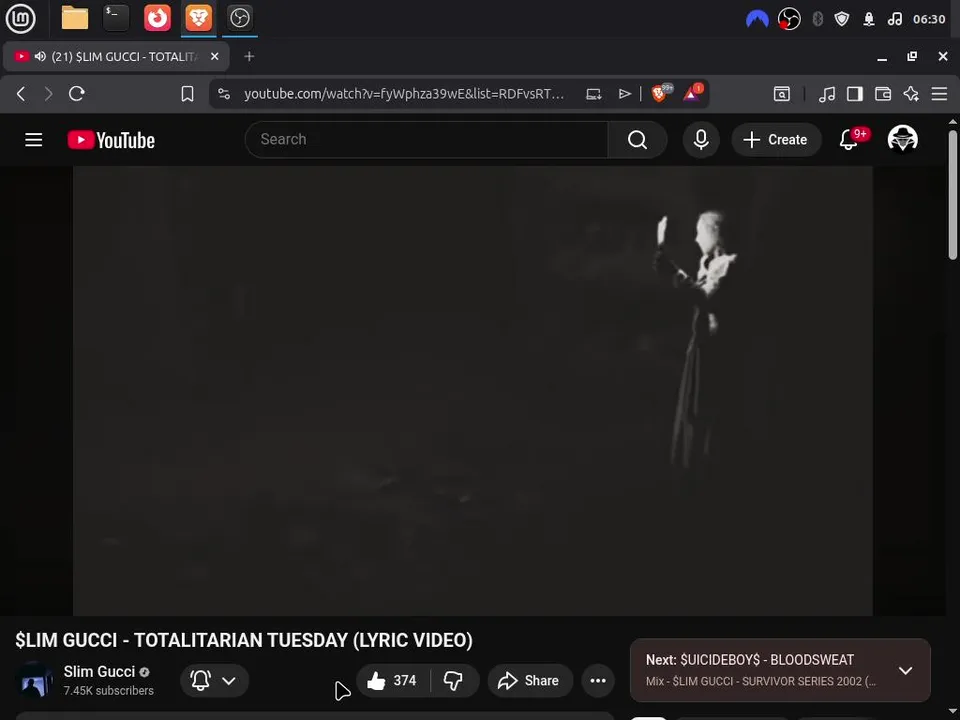
Task: Open the Brave playlist music note icon
Action: click(827, 94)
